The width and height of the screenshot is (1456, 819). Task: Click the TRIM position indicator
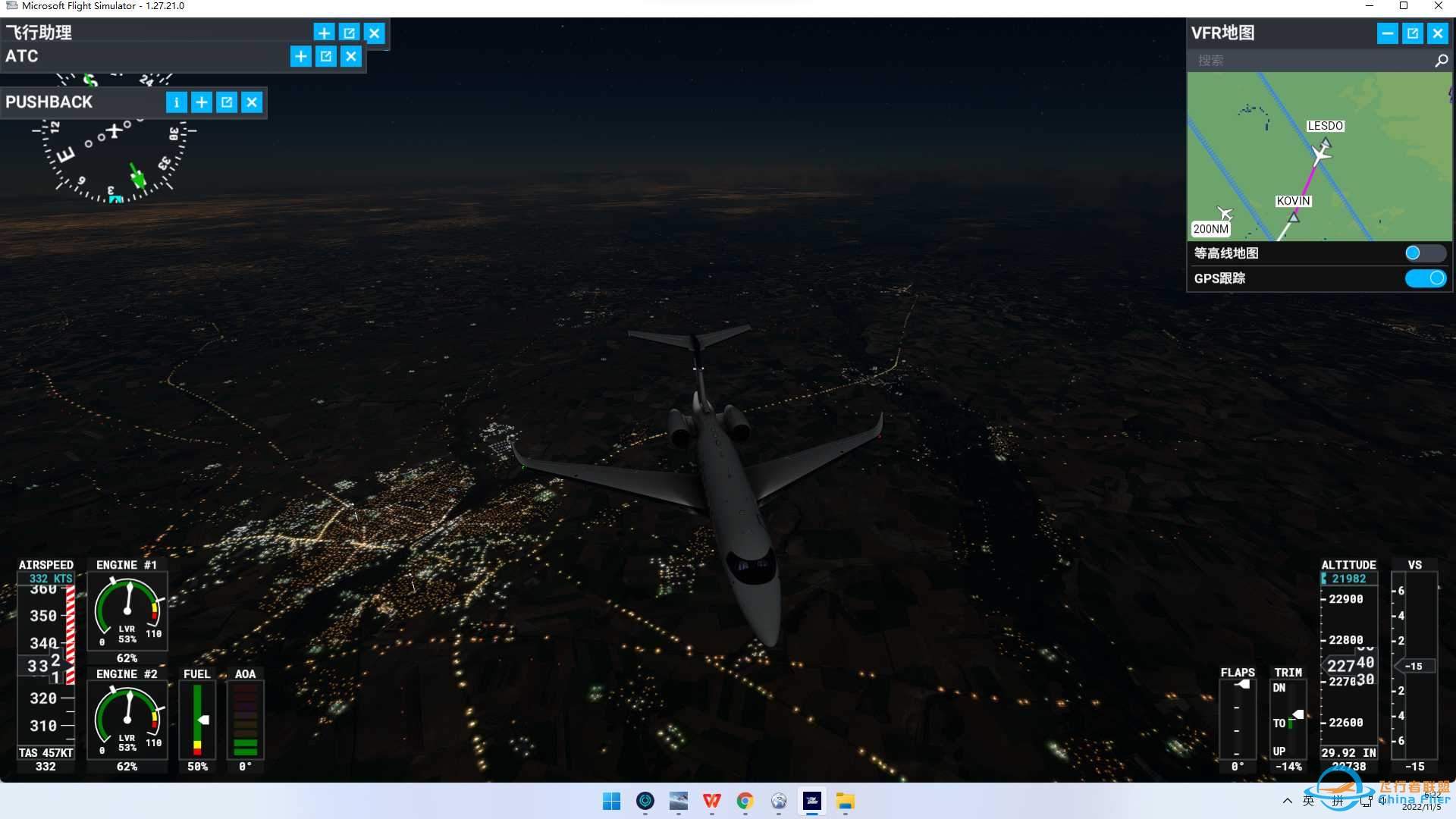coord(1288,719)
